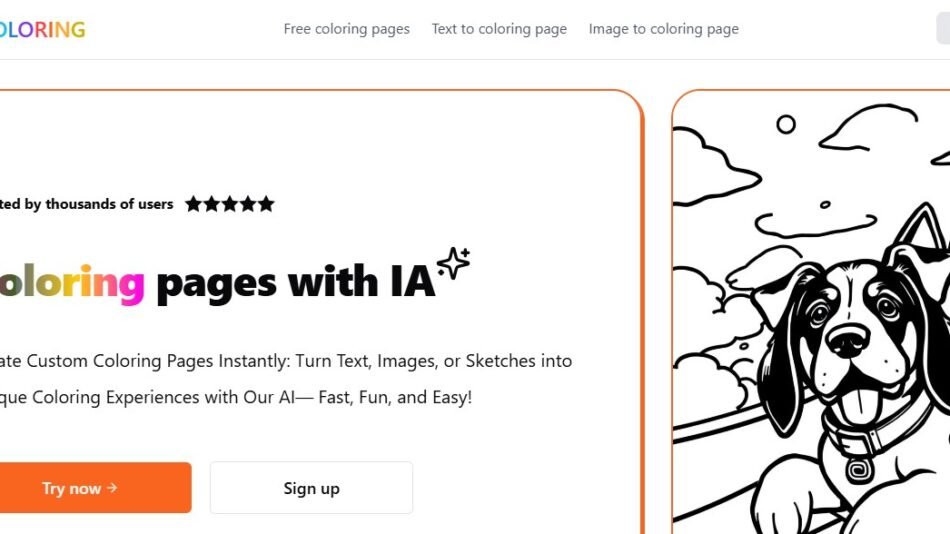Click the COLORING rainbow logo
Screen dimensions: 950x534
click(43, 29)
